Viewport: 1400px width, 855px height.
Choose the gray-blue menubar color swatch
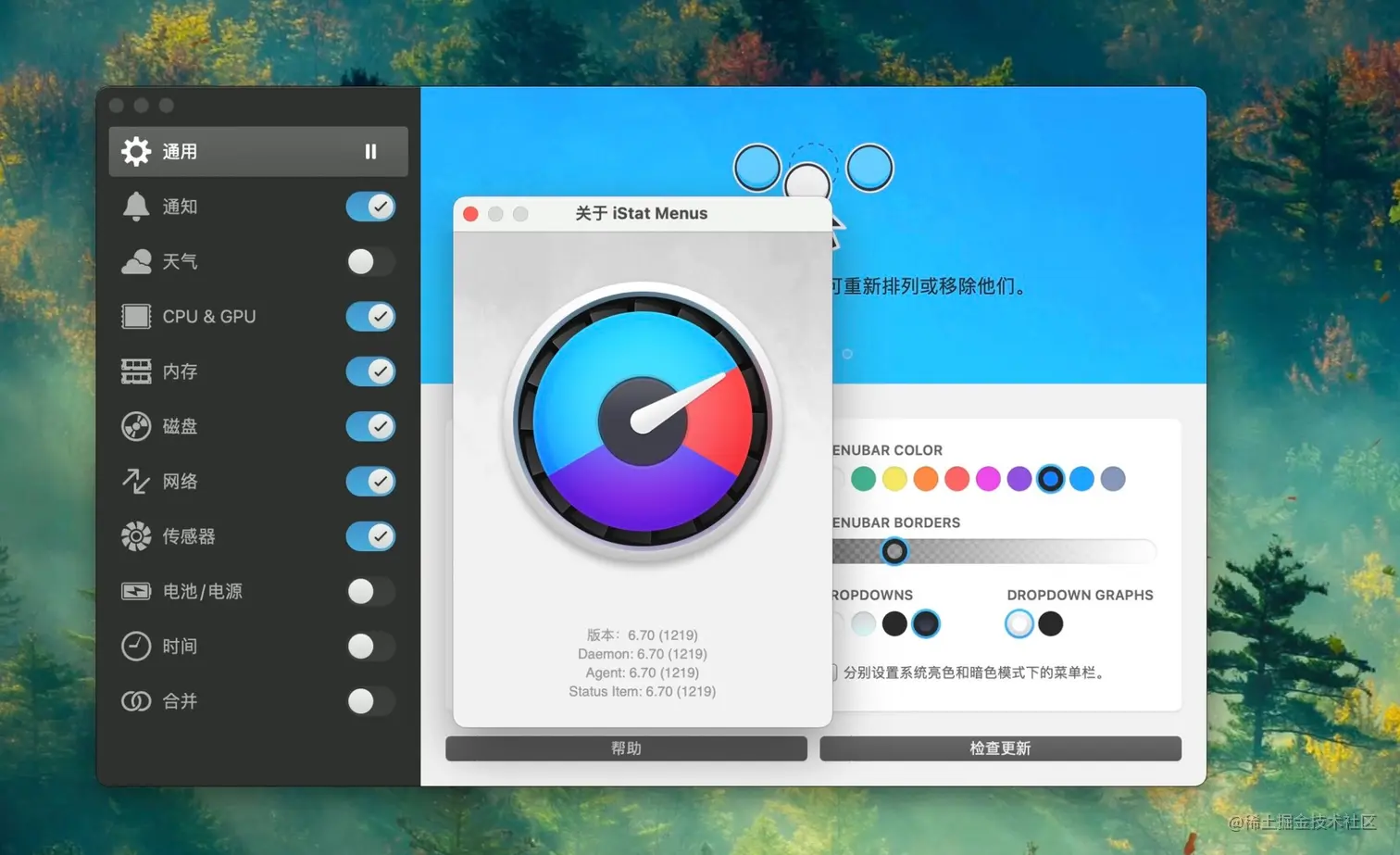(1113, 479)
